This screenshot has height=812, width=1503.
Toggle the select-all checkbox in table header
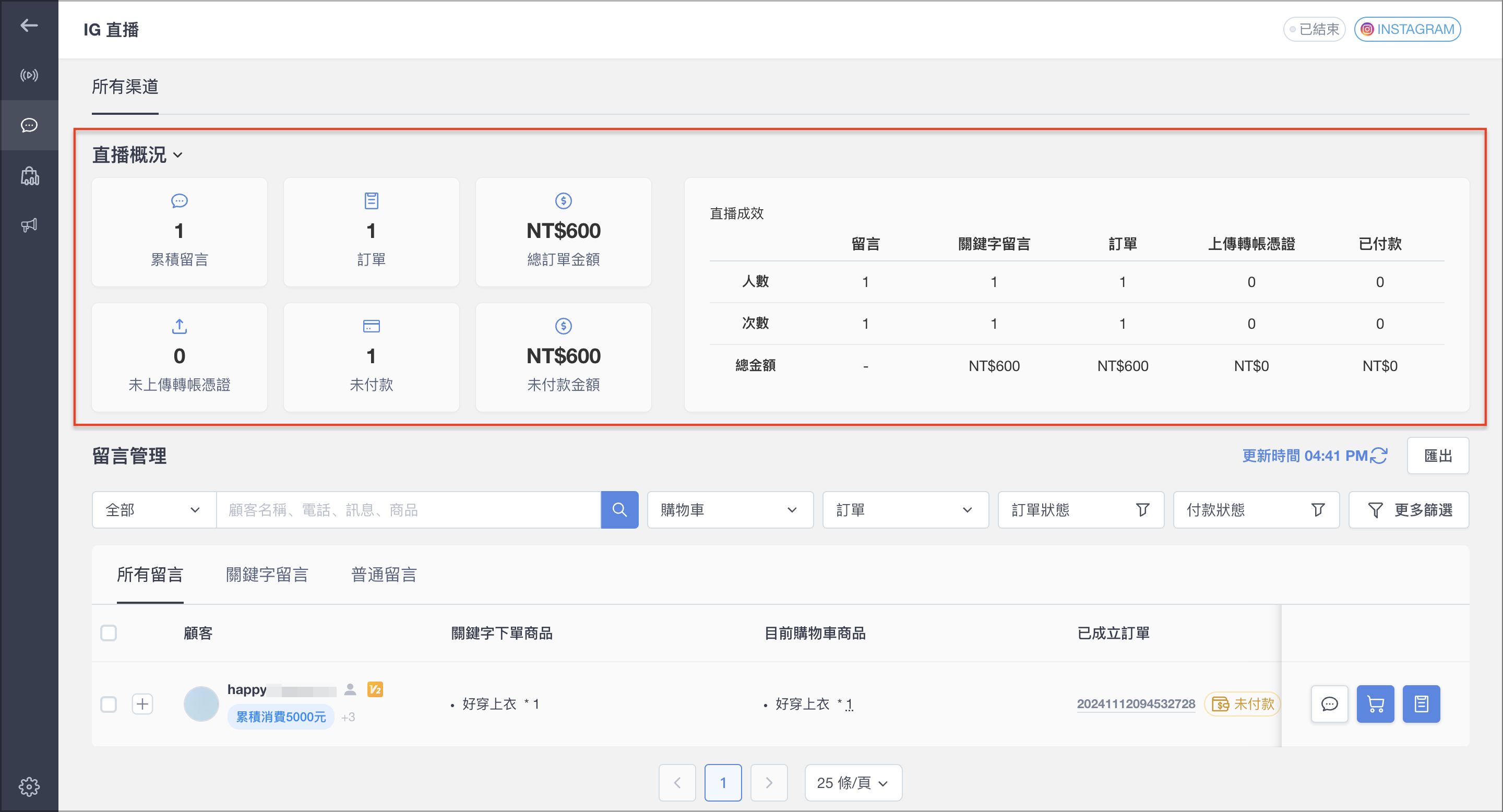click(x=109, y=633)
